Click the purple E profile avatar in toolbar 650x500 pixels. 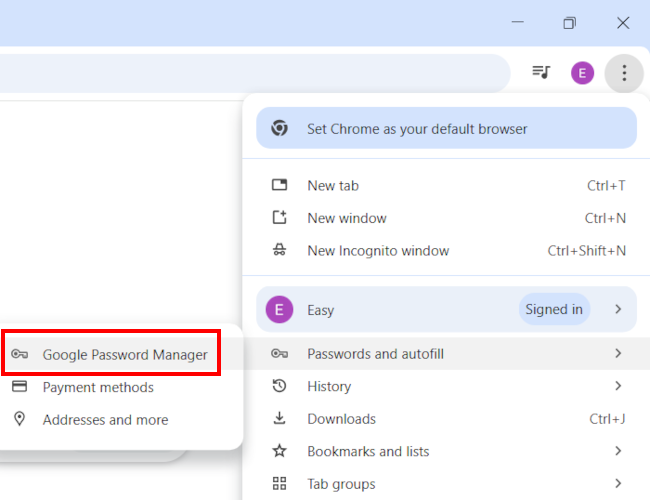point(582,73)
